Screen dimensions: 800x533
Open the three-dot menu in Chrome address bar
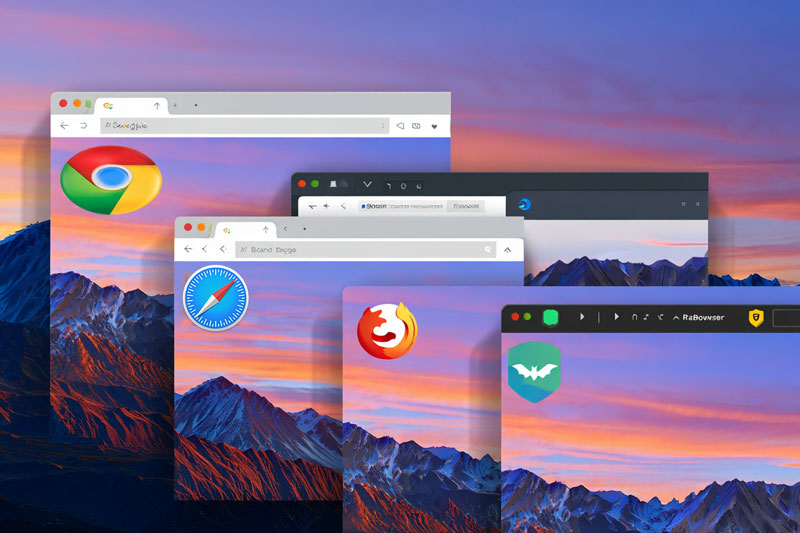click(x=383, y=126)
